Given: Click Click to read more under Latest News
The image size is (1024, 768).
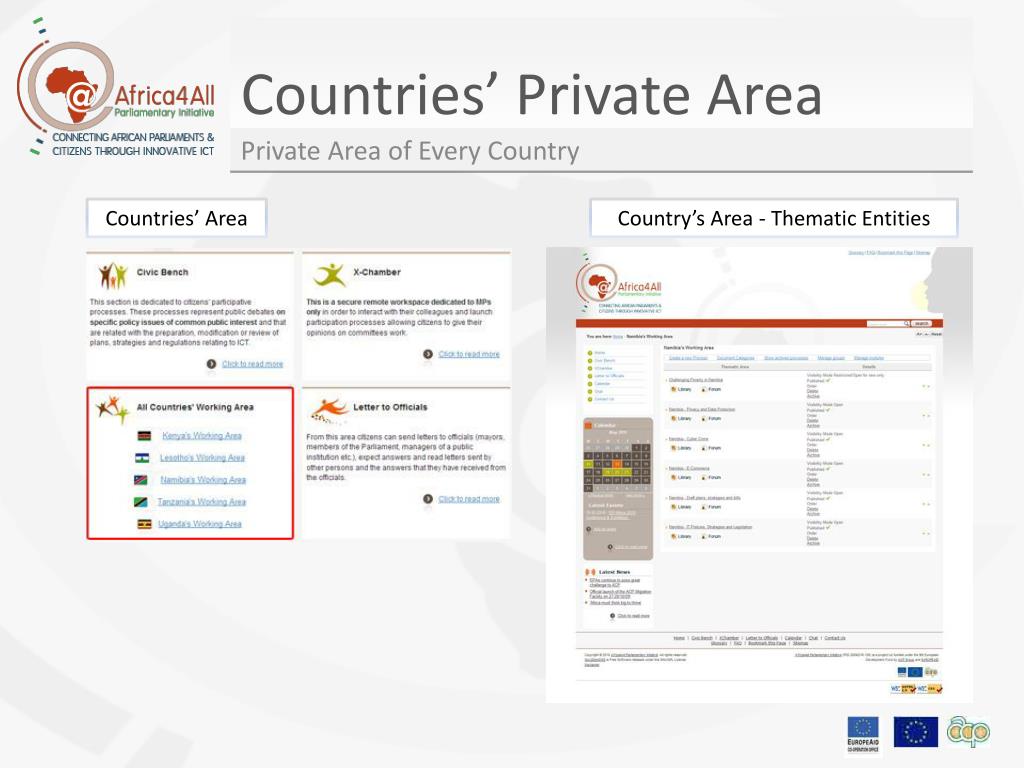Looking at the screenshot, I should (x=633, y=616).
